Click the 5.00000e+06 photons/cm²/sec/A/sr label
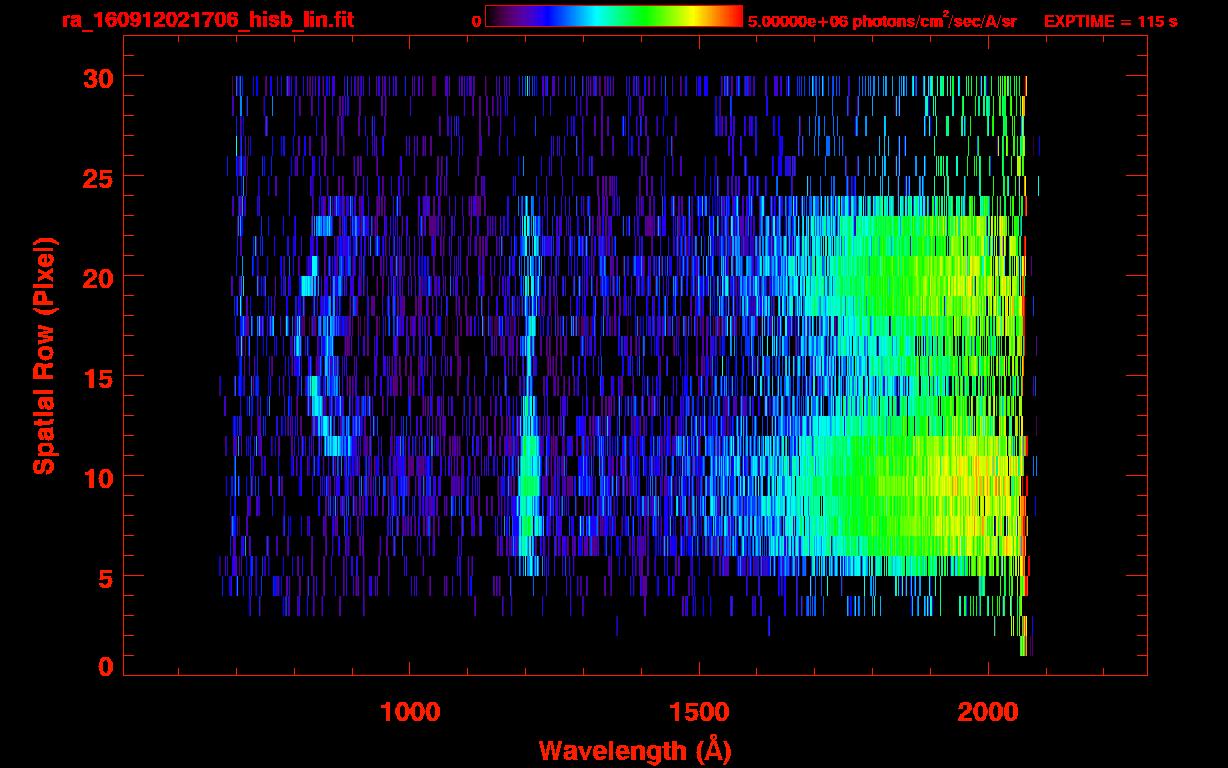 click(882, 20)
